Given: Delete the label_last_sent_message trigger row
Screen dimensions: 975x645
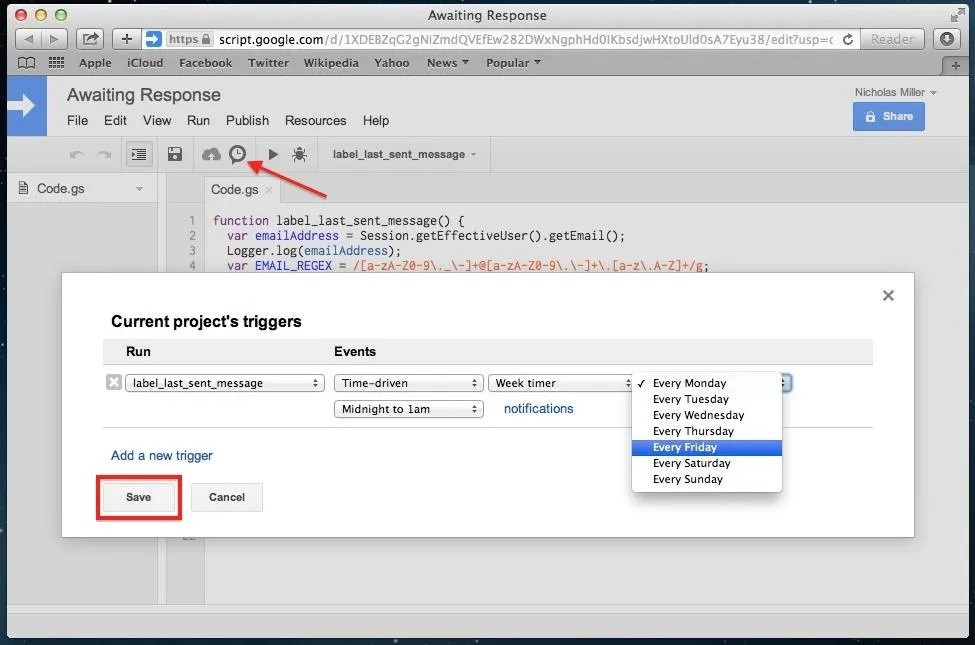Looking at the screenshot, I should coord(114,383).
